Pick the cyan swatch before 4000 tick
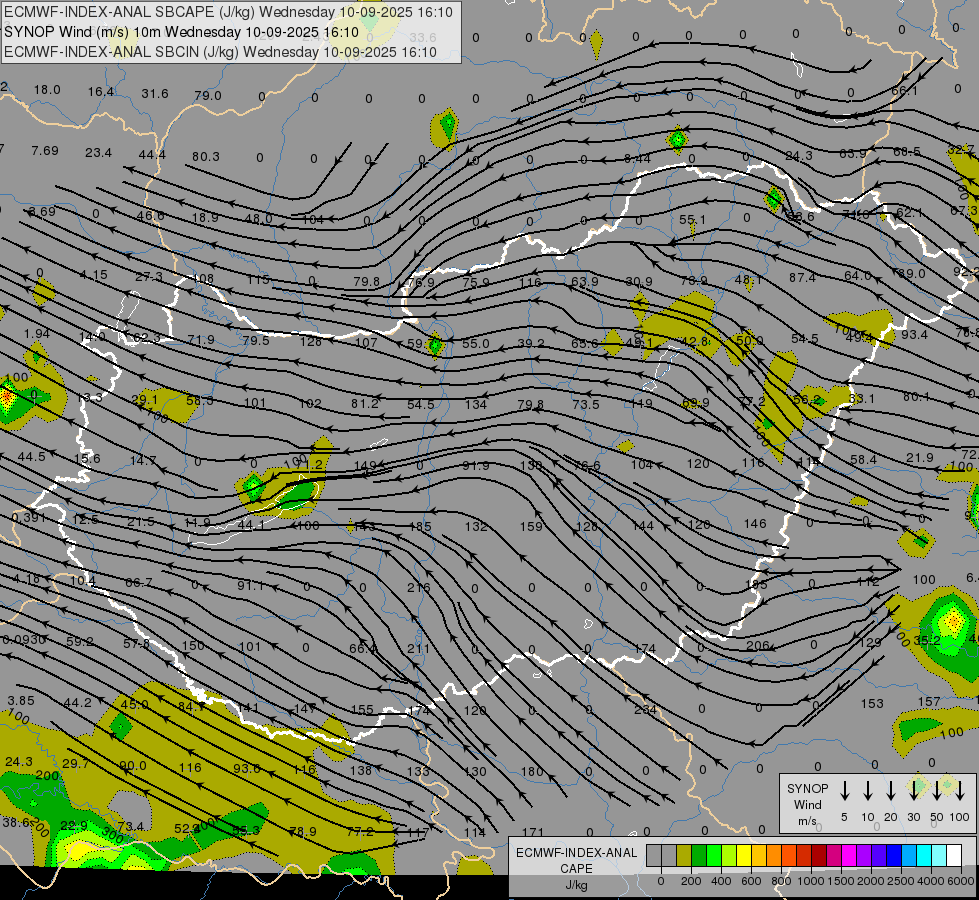 click(924, 855)
